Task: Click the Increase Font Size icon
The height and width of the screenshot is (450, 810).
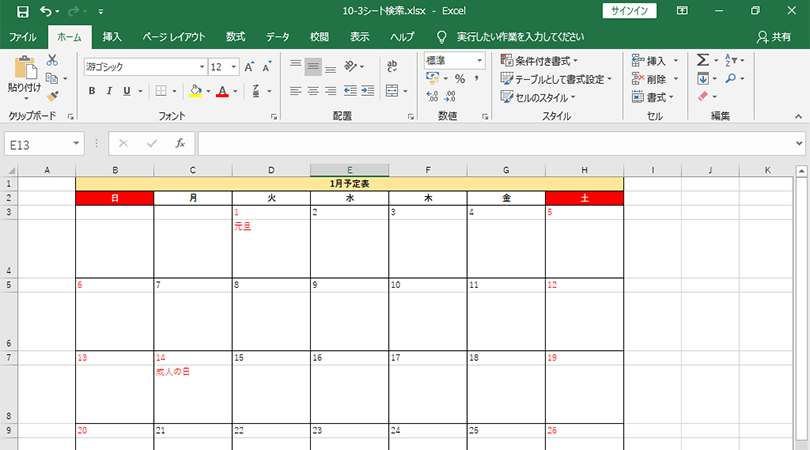Action: click(x=250, y=67)
